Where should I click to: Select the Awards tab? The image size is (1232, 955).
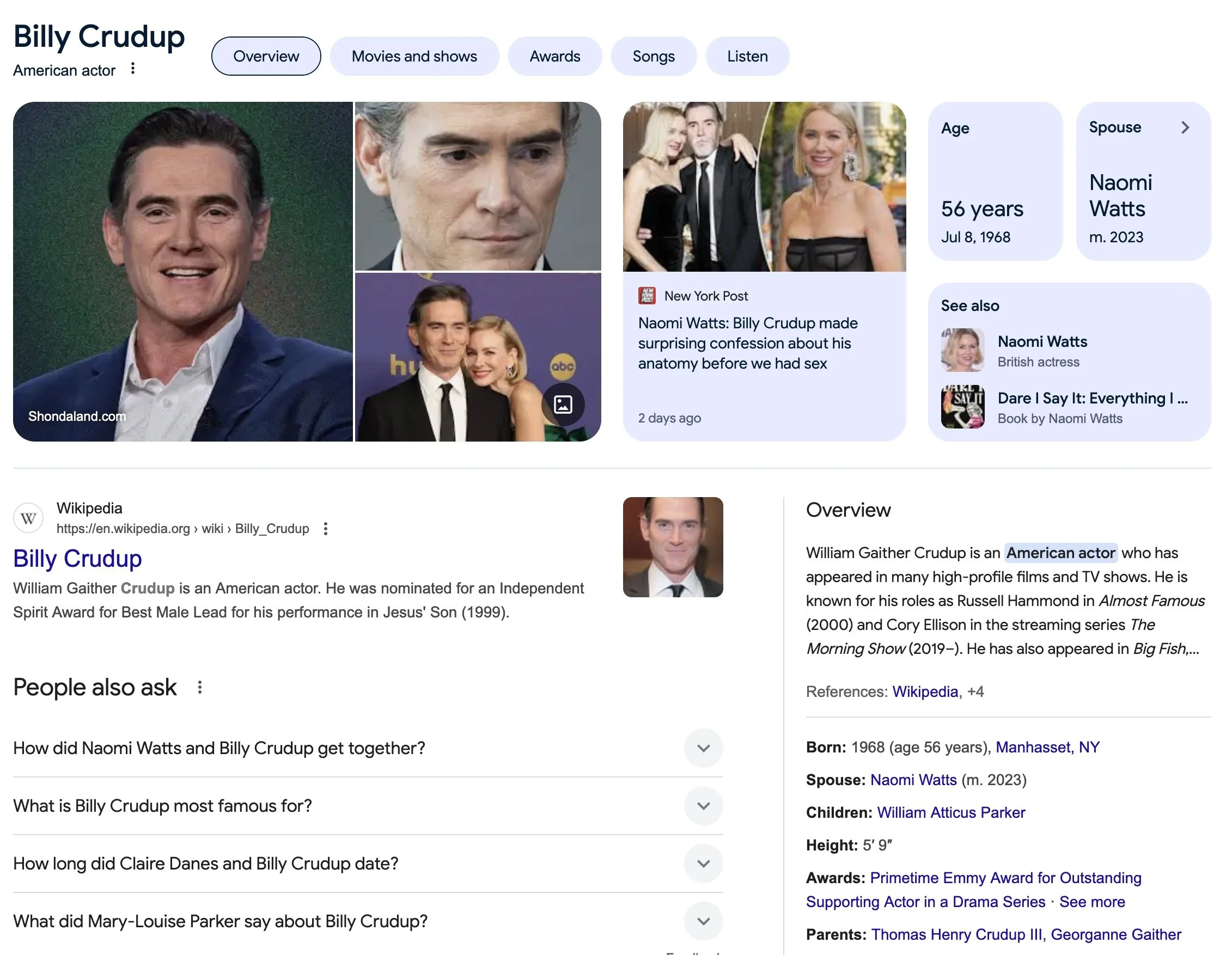coord(554,57)
